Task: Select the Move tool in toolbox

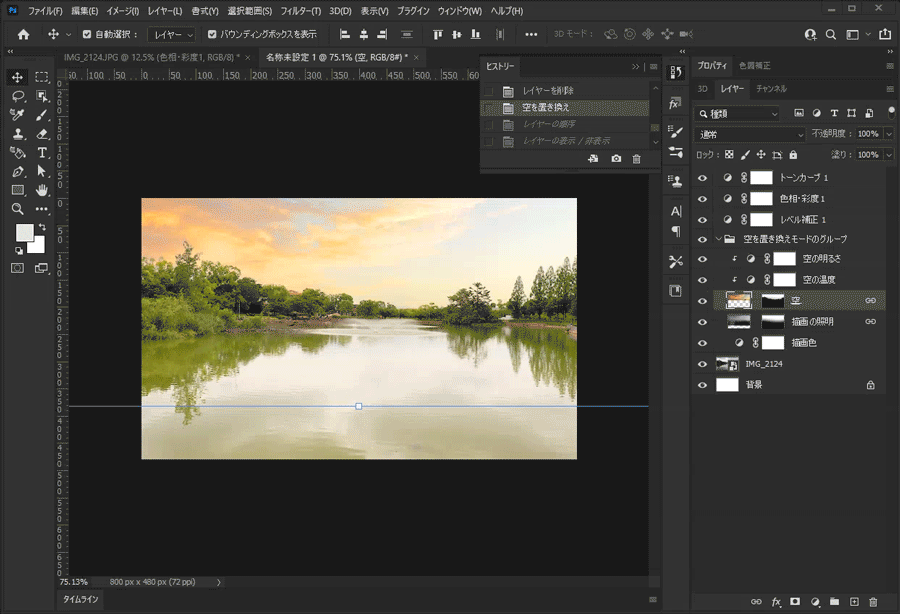Action: pyautogui.click(x=18, y=77)
